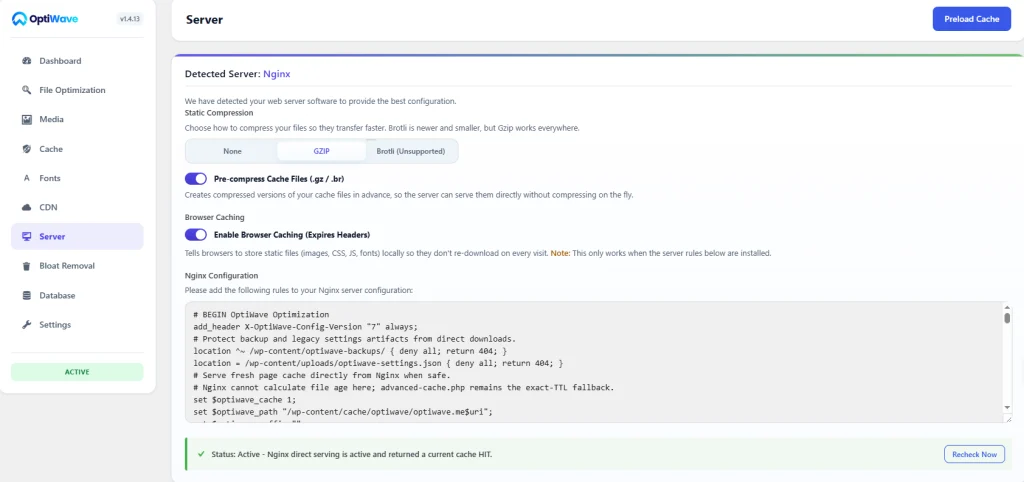
Task: Click the Bloat Removal trash icon
Action: [x=27, y=266]
